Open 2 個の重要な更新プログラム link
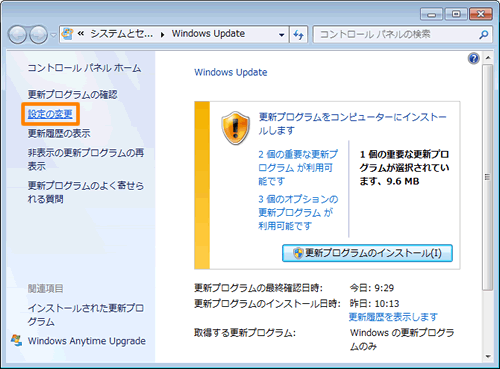The image size is (500, 369). pos(298,168)
